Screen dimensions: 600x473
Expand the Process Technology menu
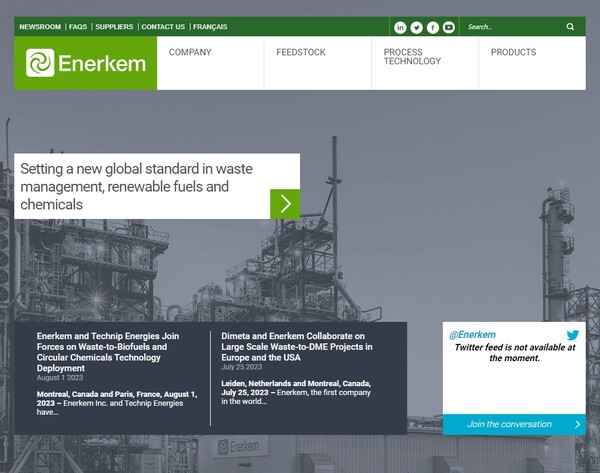[412, 57]
